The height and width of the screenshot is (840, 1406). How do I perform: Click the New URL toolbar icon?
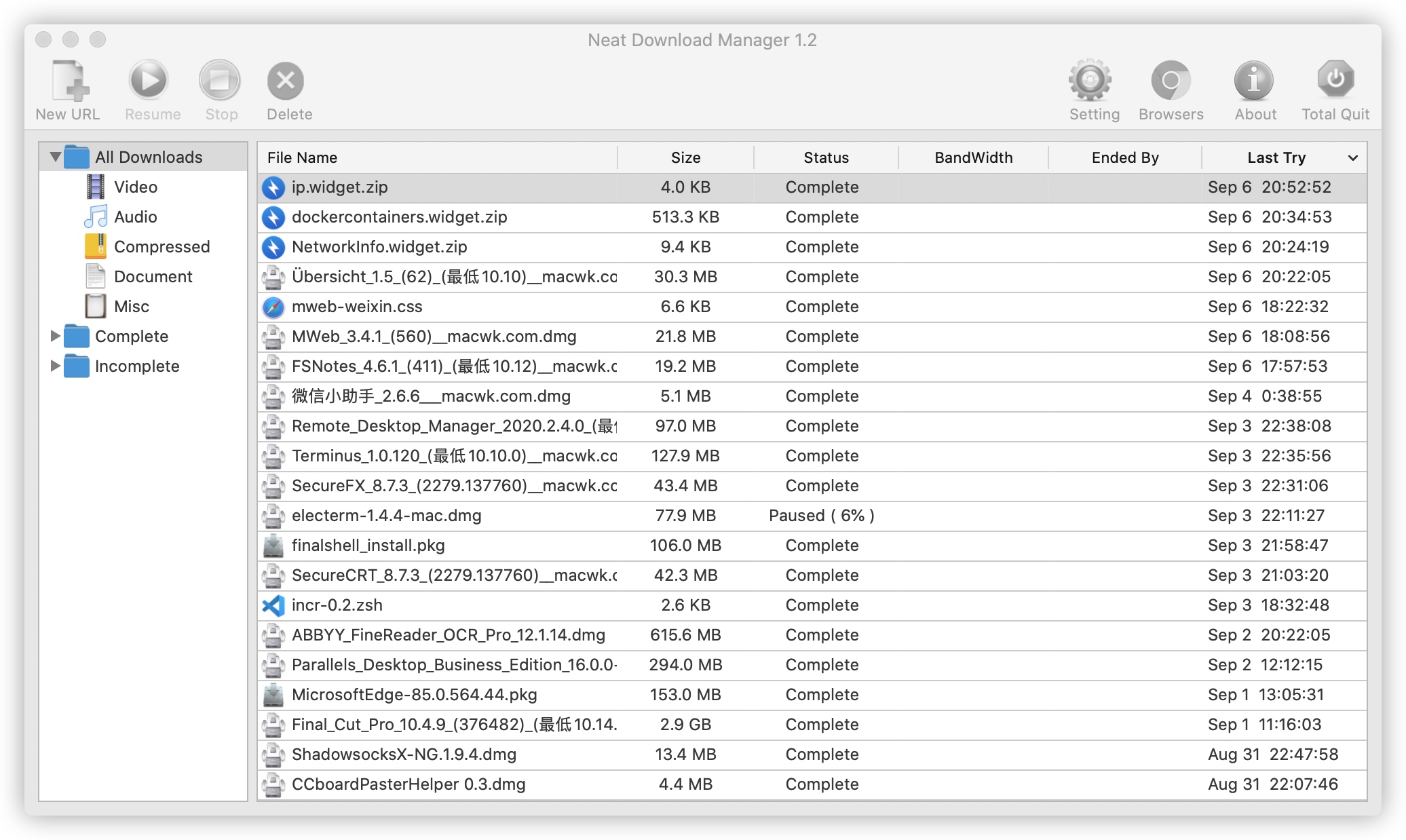coord(69,81)
